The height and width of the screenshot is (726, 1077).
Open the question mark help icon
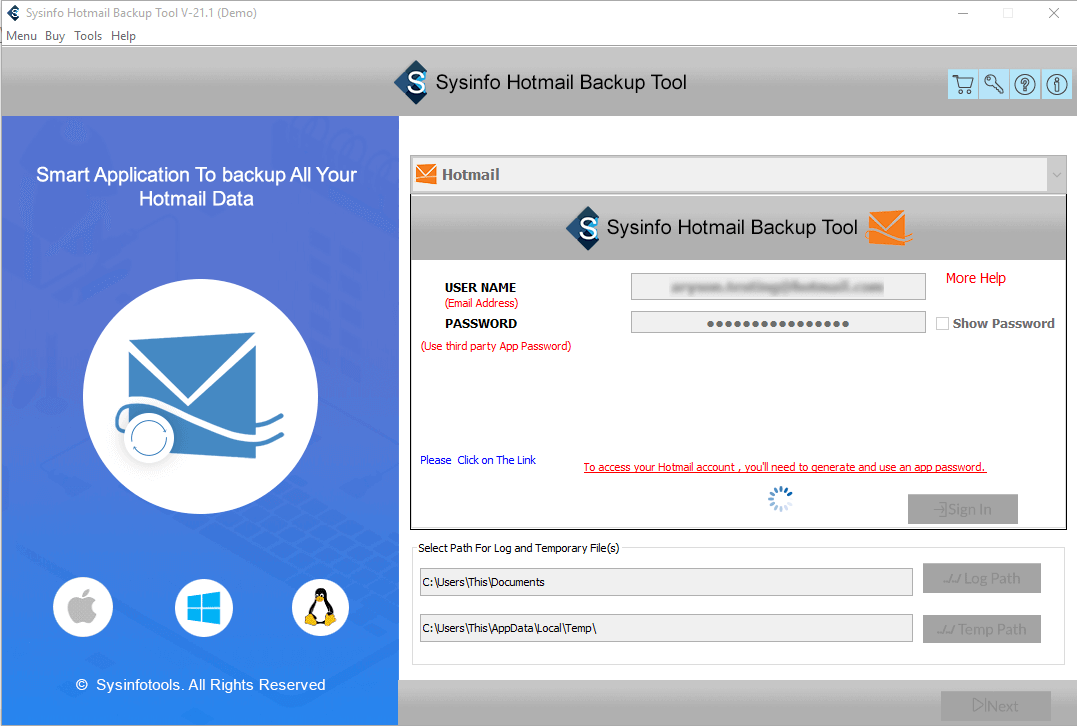(x=1025, y=84)
